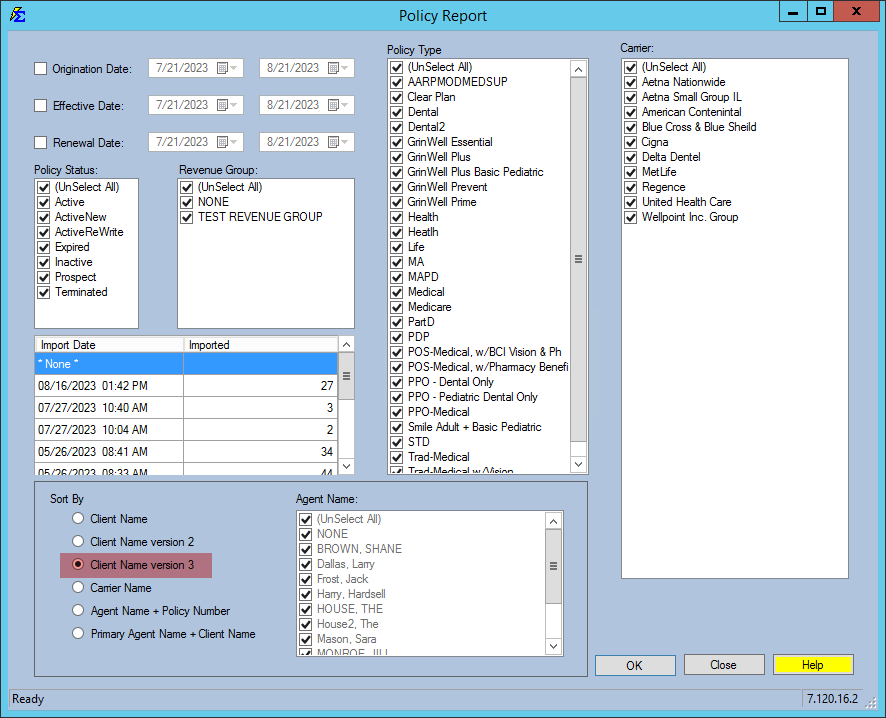Click the yellow Help button

pyautogui.click(x=812, y=665)
